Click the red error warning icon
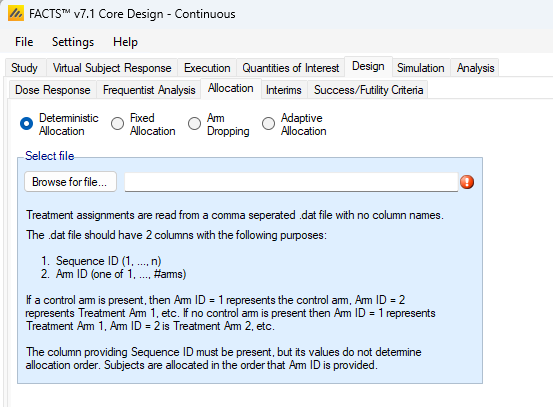Screen dimensions: 553x407 point(467,182)
